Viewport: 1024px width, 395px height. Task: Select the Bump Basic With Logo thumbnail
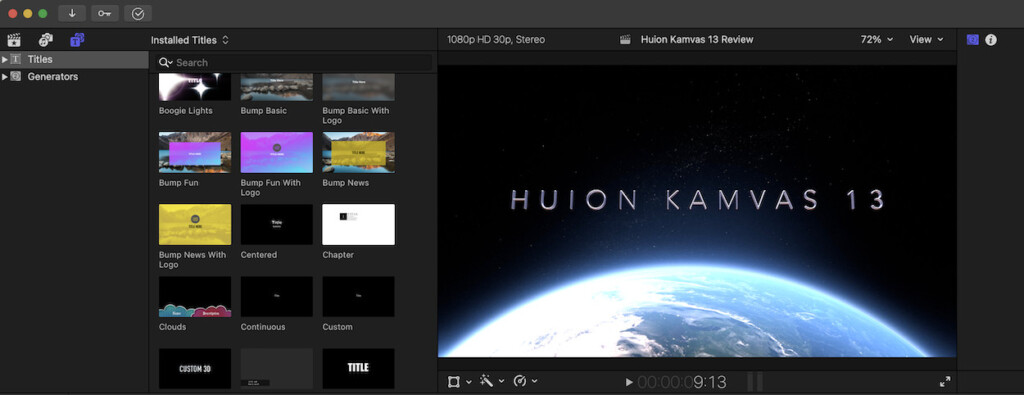[359, 87]
